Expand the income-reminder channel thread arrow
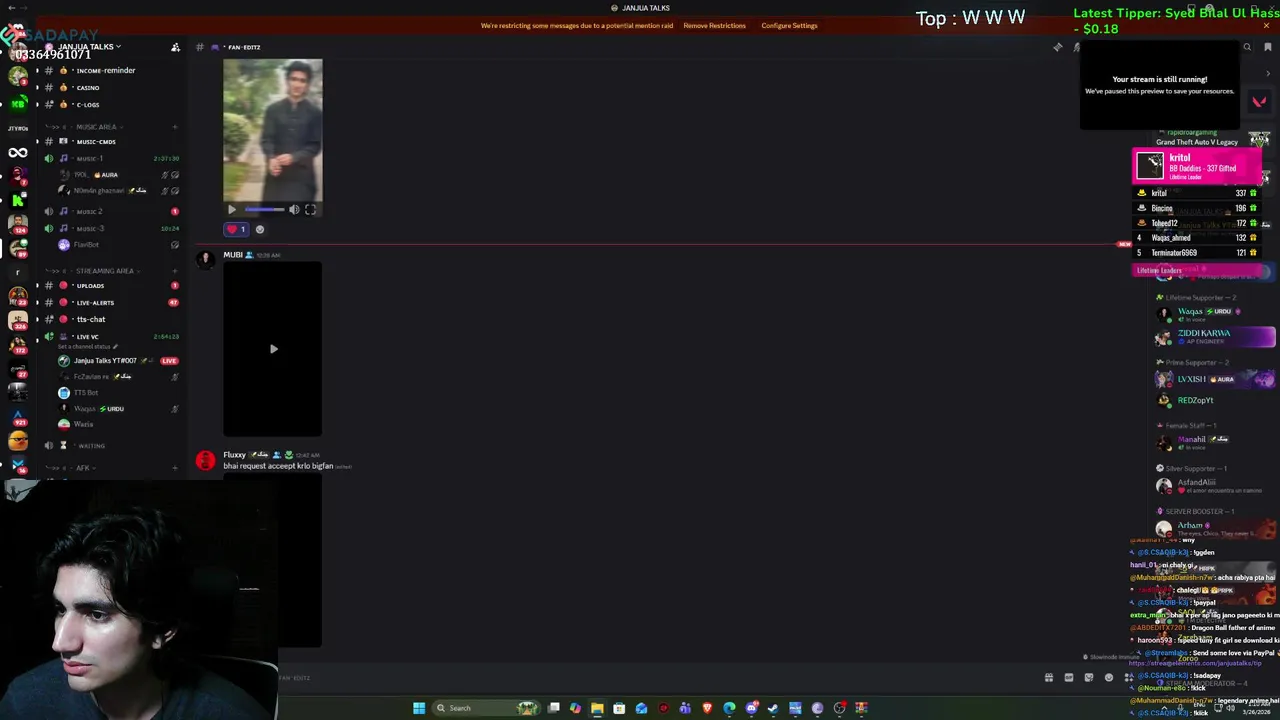Viewport: 1280px width, 720px height. tap(37, 70)
